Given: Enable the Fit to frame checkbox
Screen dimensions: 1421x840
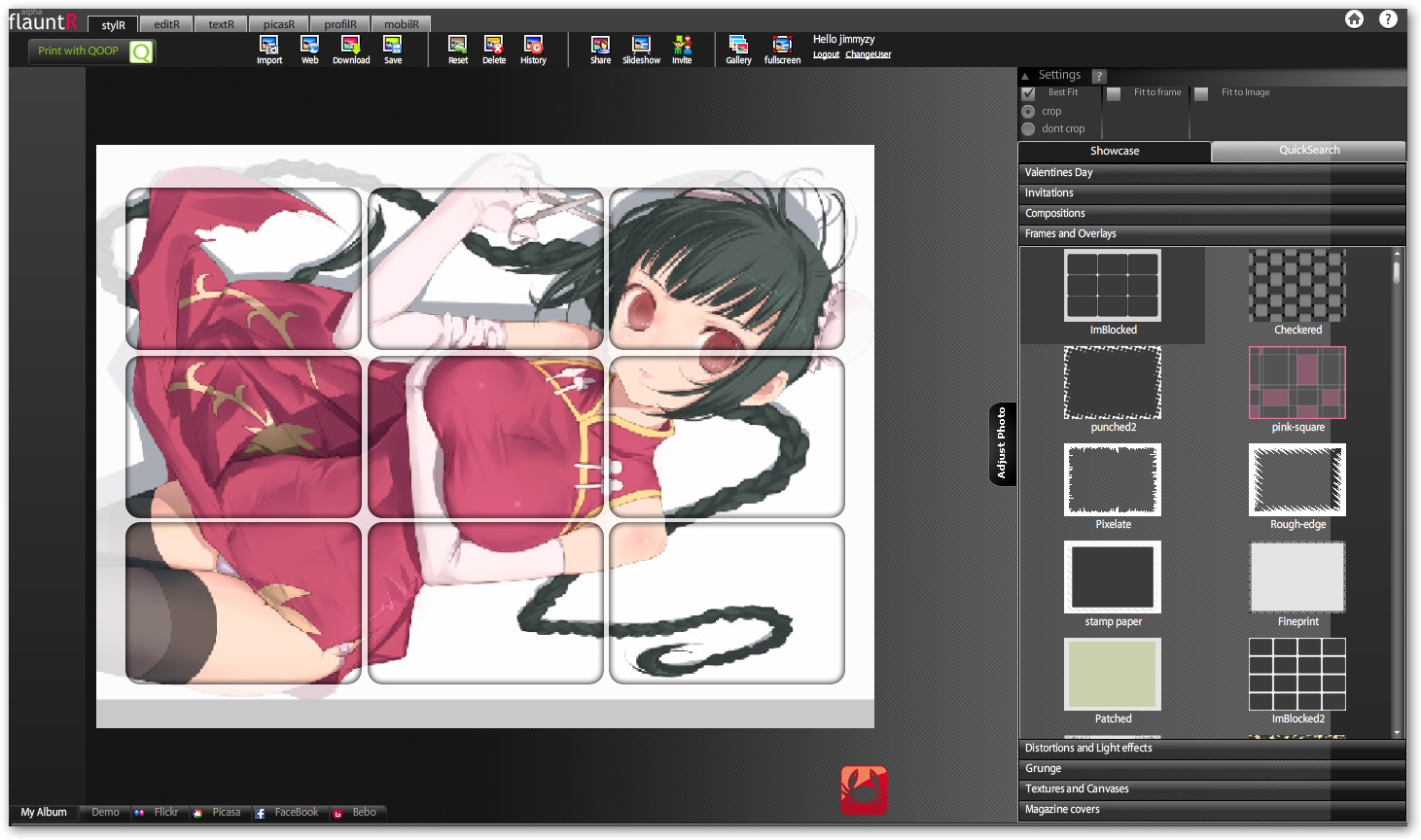Looking at the screenshot, I should pyautogui.click(x=1114, y=93).
